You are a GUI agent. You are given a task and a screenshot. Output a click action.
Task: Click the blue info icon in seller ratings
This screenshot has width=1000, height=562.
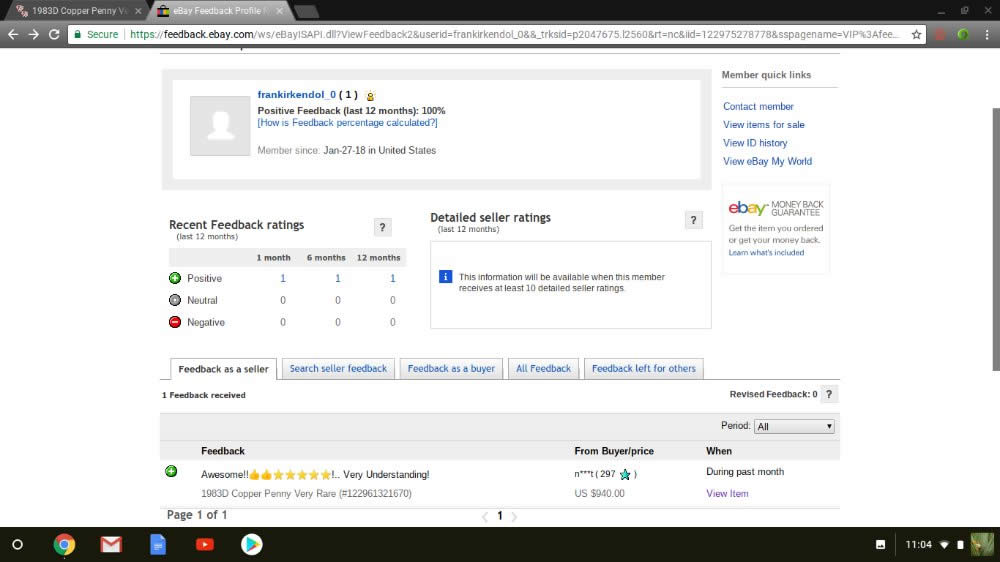445,276
